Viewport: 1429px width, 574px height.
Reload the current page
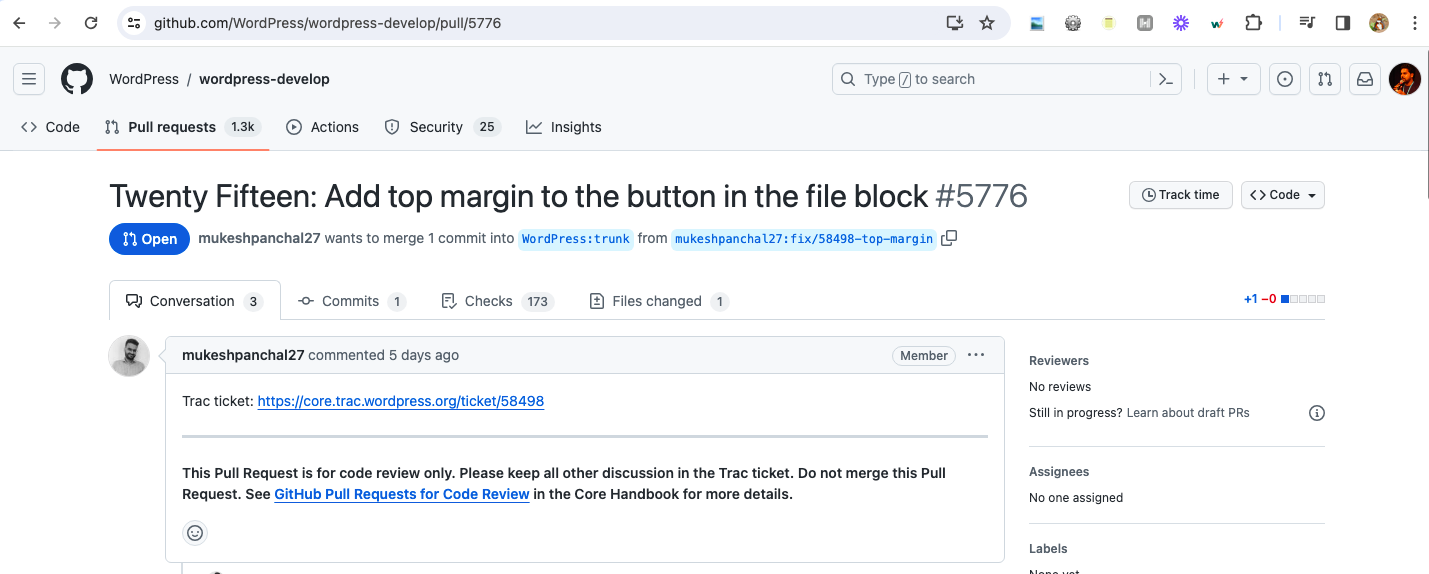(91, 23)
